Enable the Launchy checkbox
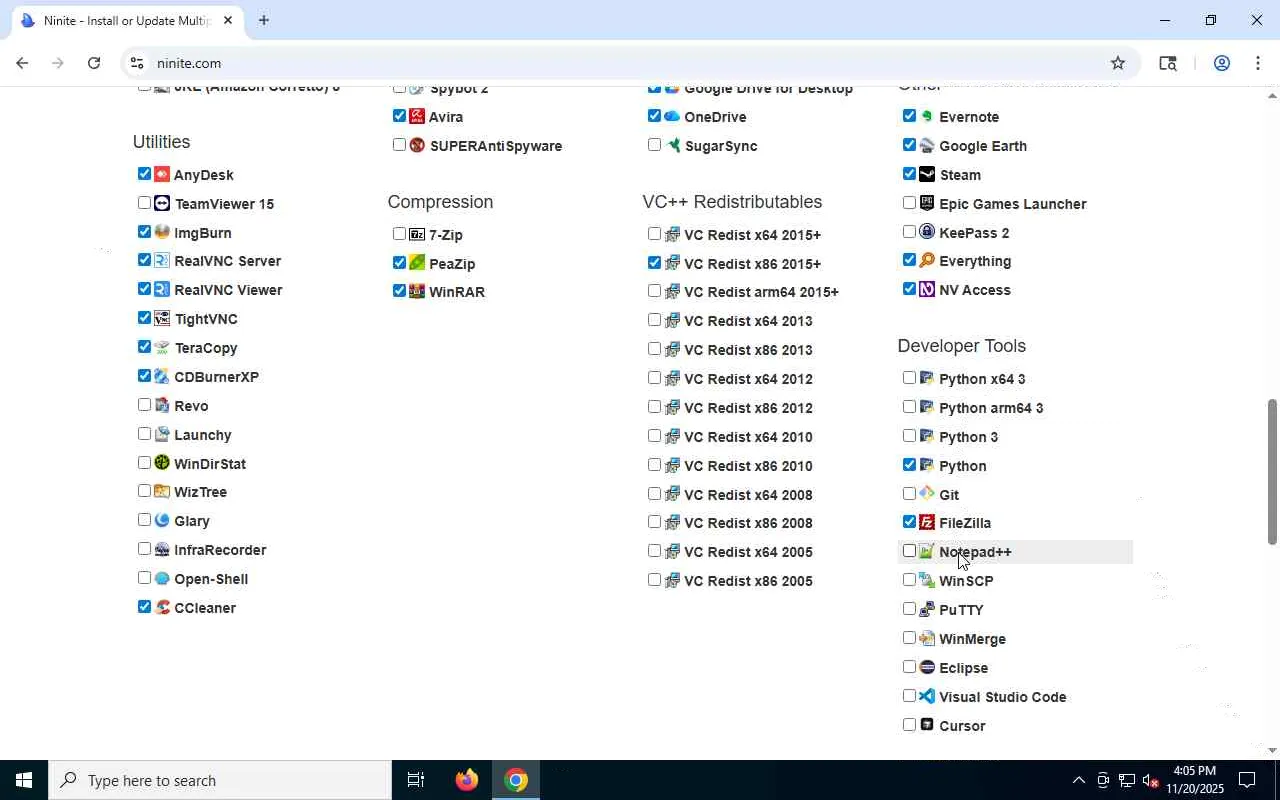1280x800 pixels. tap(144, 434)
